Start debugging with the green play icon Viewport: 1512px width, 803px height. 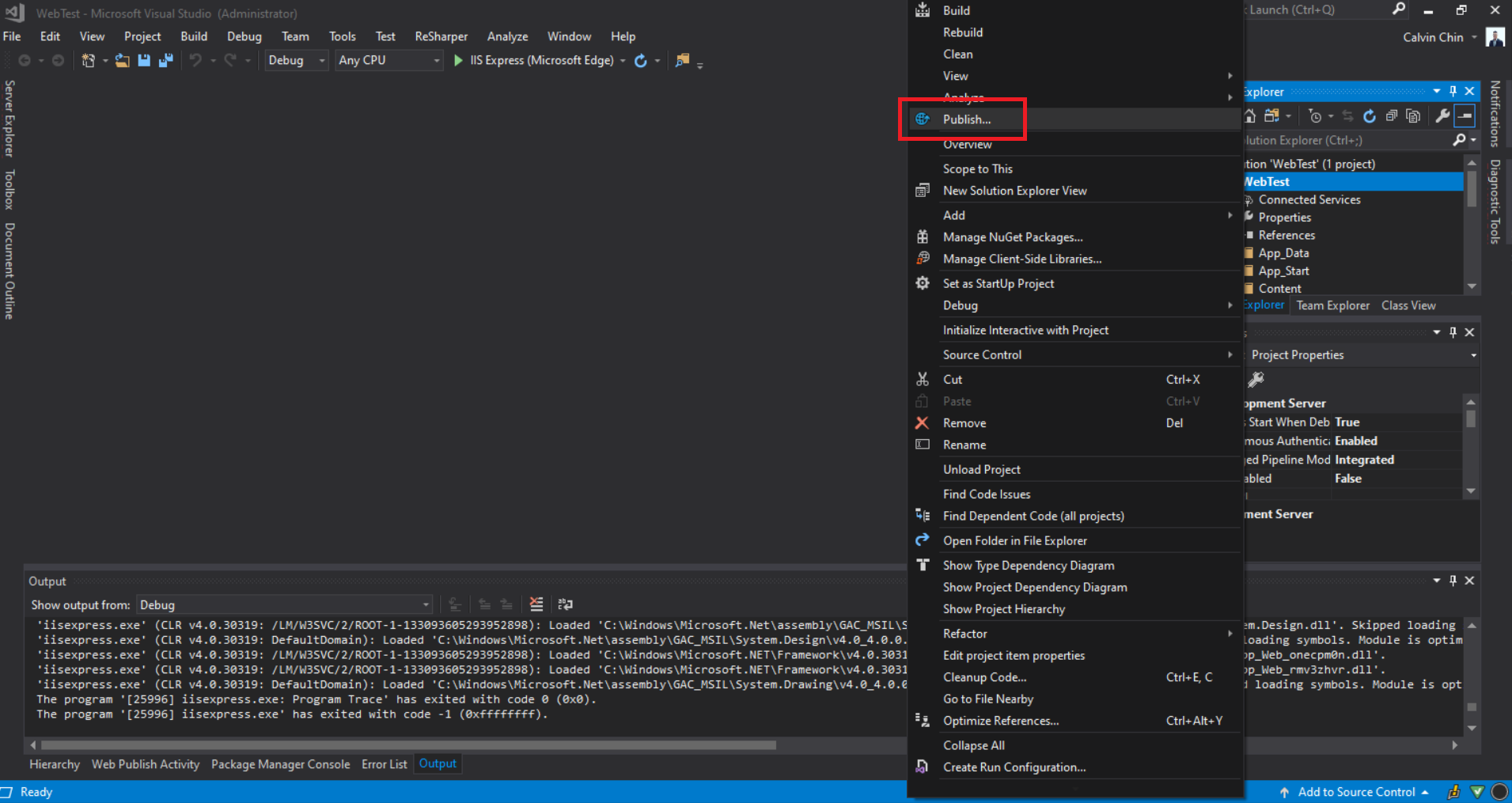pos(458,60)
